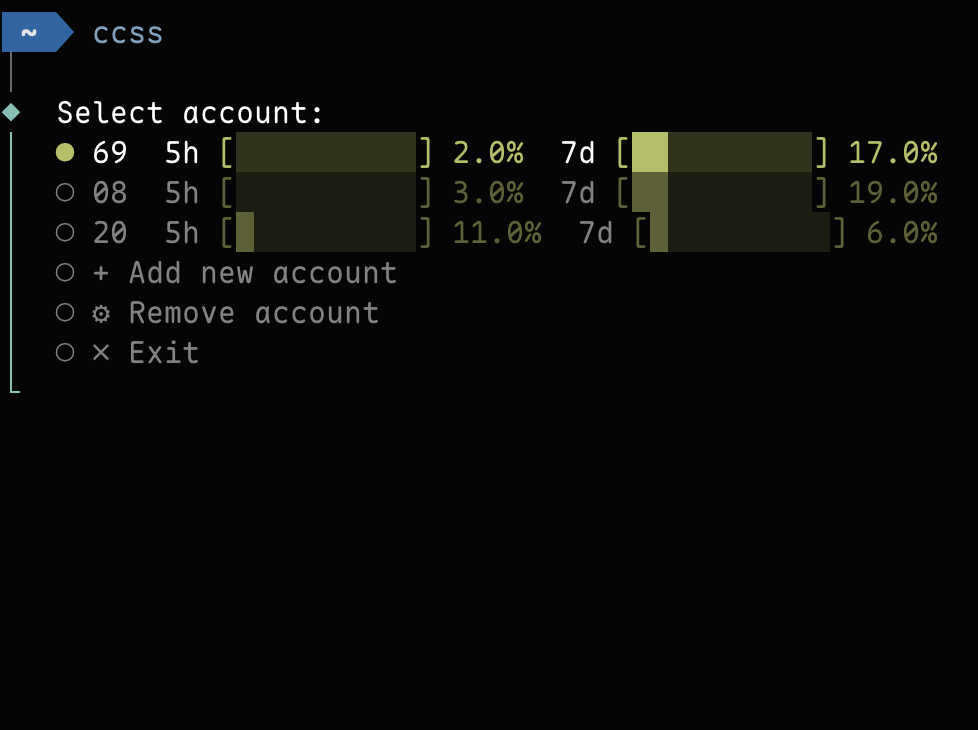
Task: Click the ccss command text in the prompt
Action: point(128,32)
